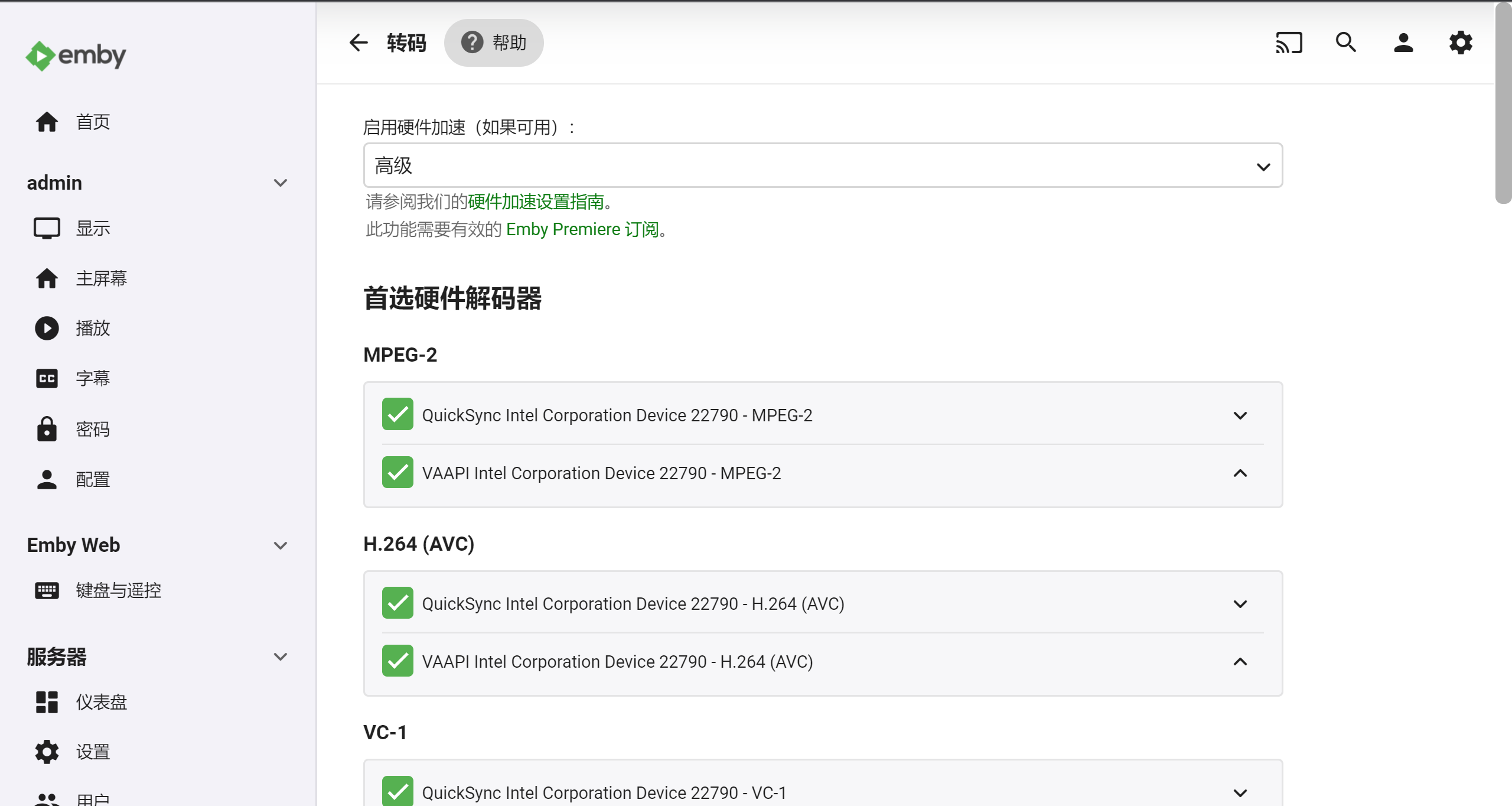Open the user profile icon

coord(1403,43)
